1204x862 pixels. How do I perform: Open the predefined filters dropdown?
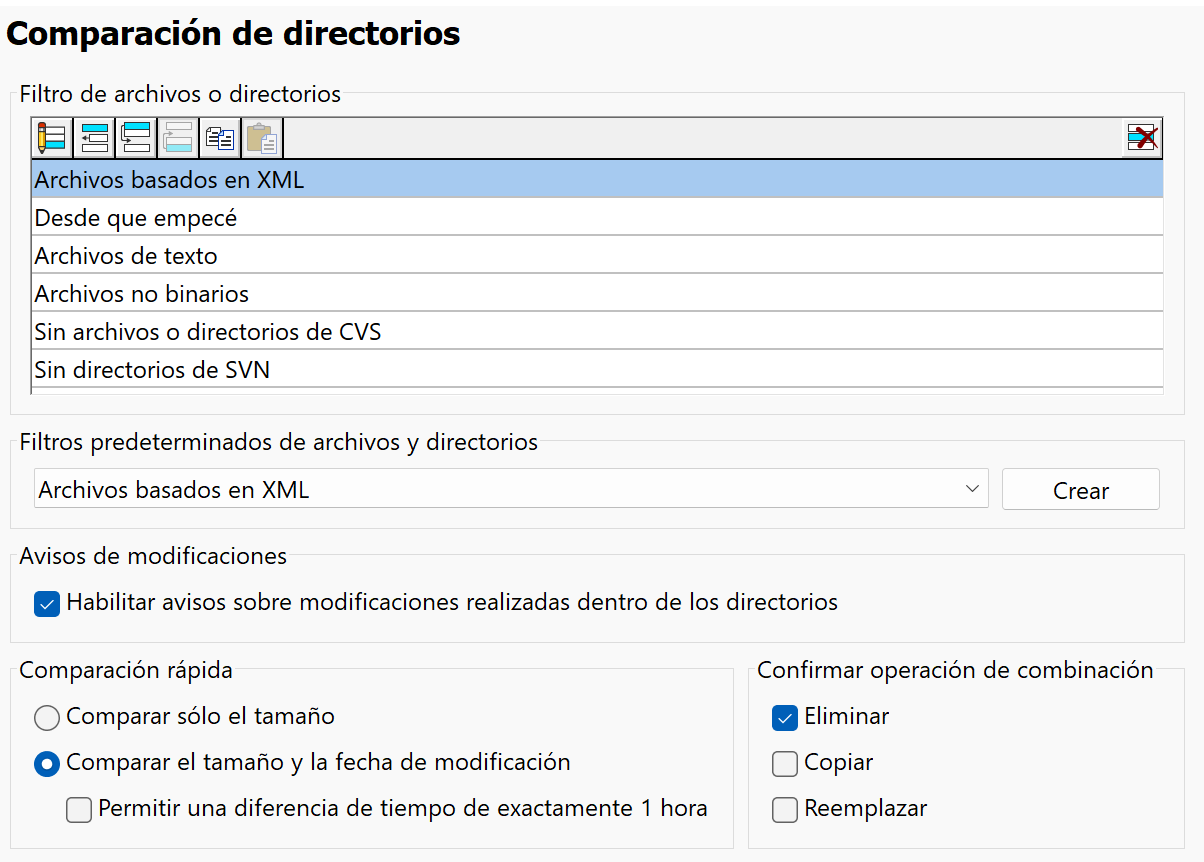tap(971, 489)
